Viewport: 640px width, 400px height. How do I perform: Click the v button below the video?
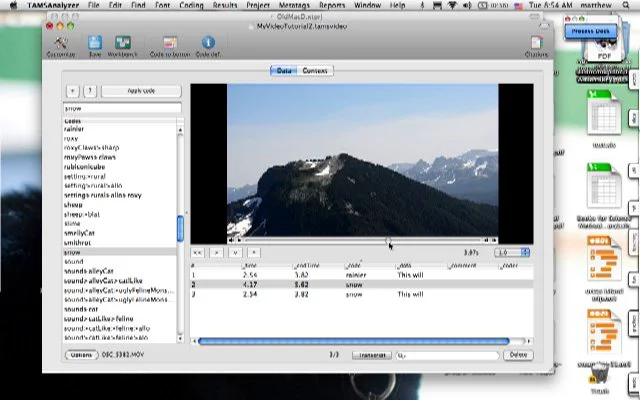(235, 253)
